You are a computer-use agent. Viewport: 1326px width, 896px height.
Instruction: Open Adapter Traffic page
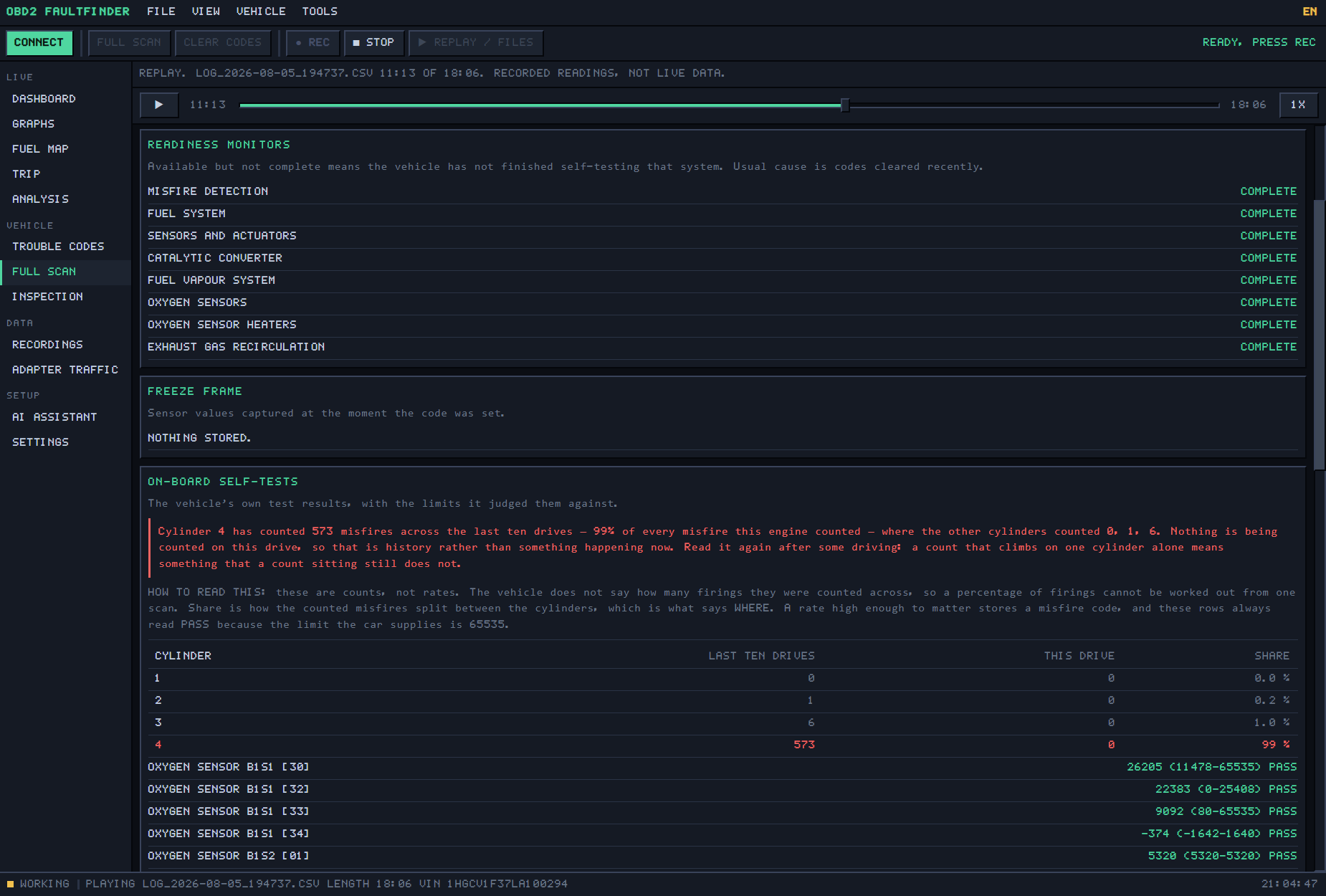pyautogui.click(x=66, y=370)
